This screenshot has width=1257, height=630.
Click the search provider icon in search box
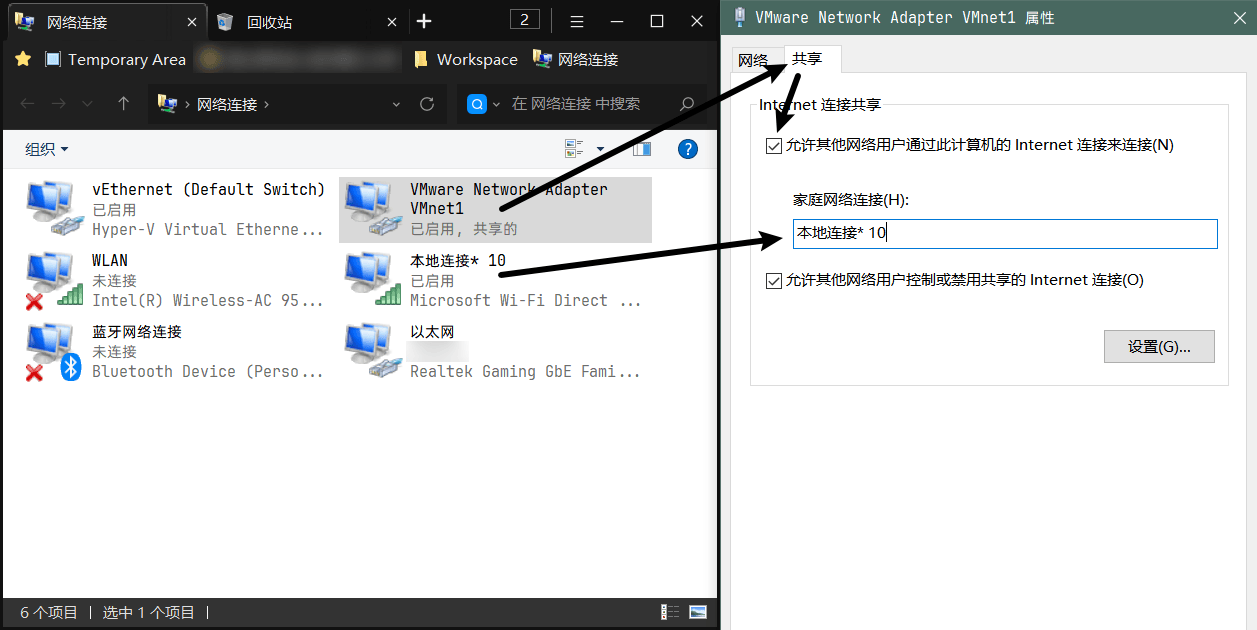tap(479, 104)
